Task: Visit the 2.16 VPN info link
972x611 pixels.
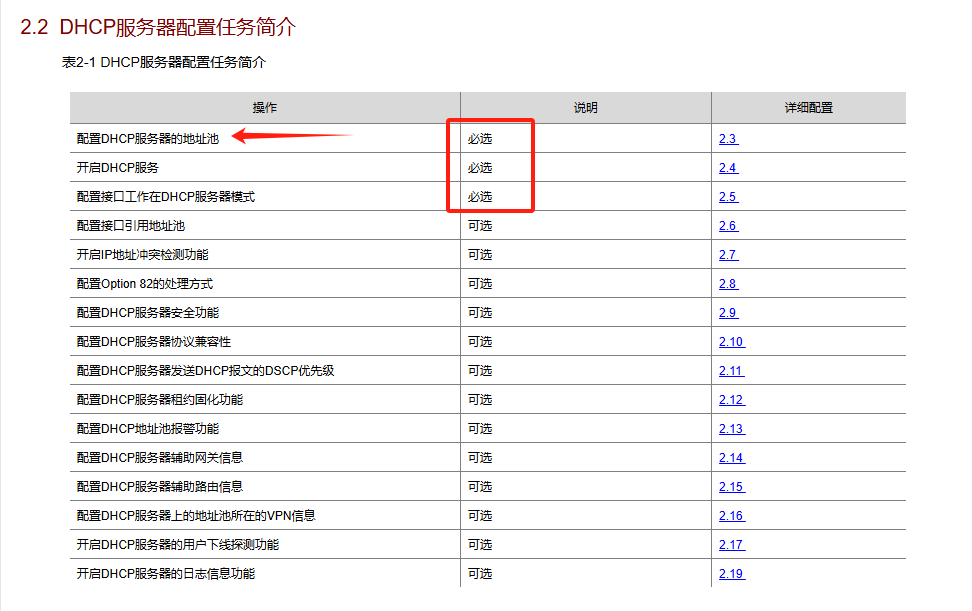Action: [x=731, y=516]
